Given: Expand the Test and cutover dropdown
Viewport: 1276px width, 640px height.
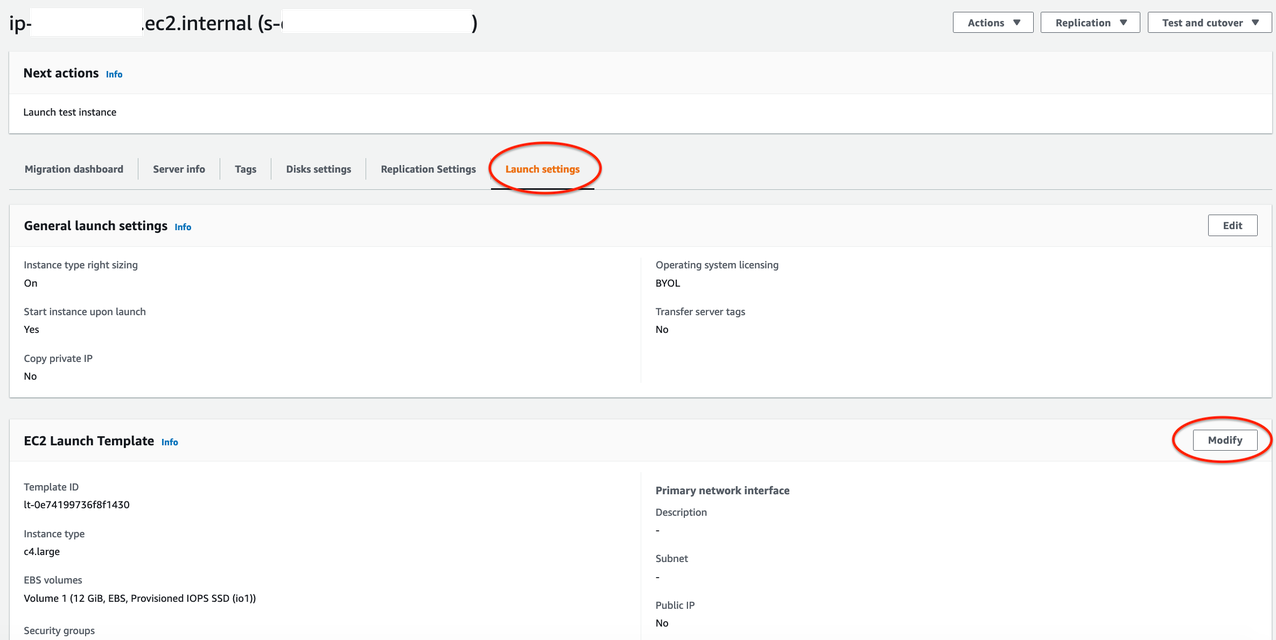Looking at the screenshot, I should click(1209, 22).
